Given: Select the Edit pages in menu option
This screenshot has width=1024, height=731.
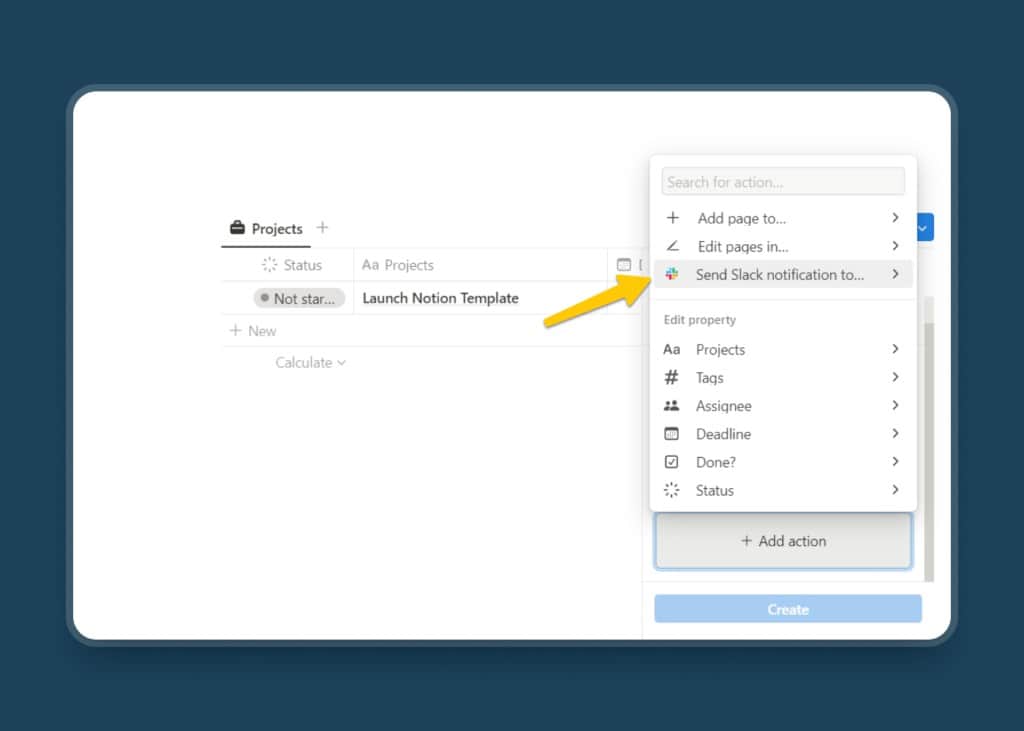Looking at the screenshot, I should point(743,246).
